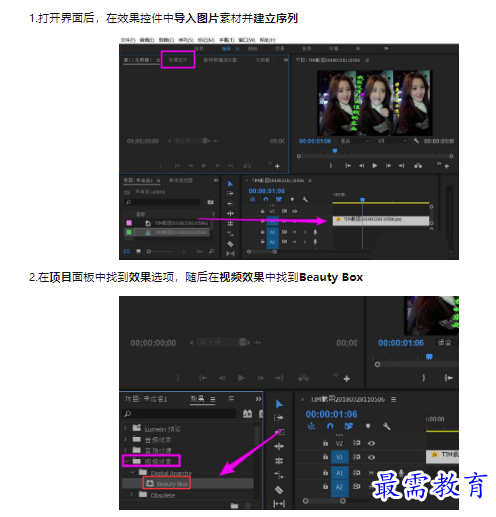The height and width of the screenshot is (517, 496).
Task: Select the TIM clip on first screenshot's timeline
Action: coord(381,220)
